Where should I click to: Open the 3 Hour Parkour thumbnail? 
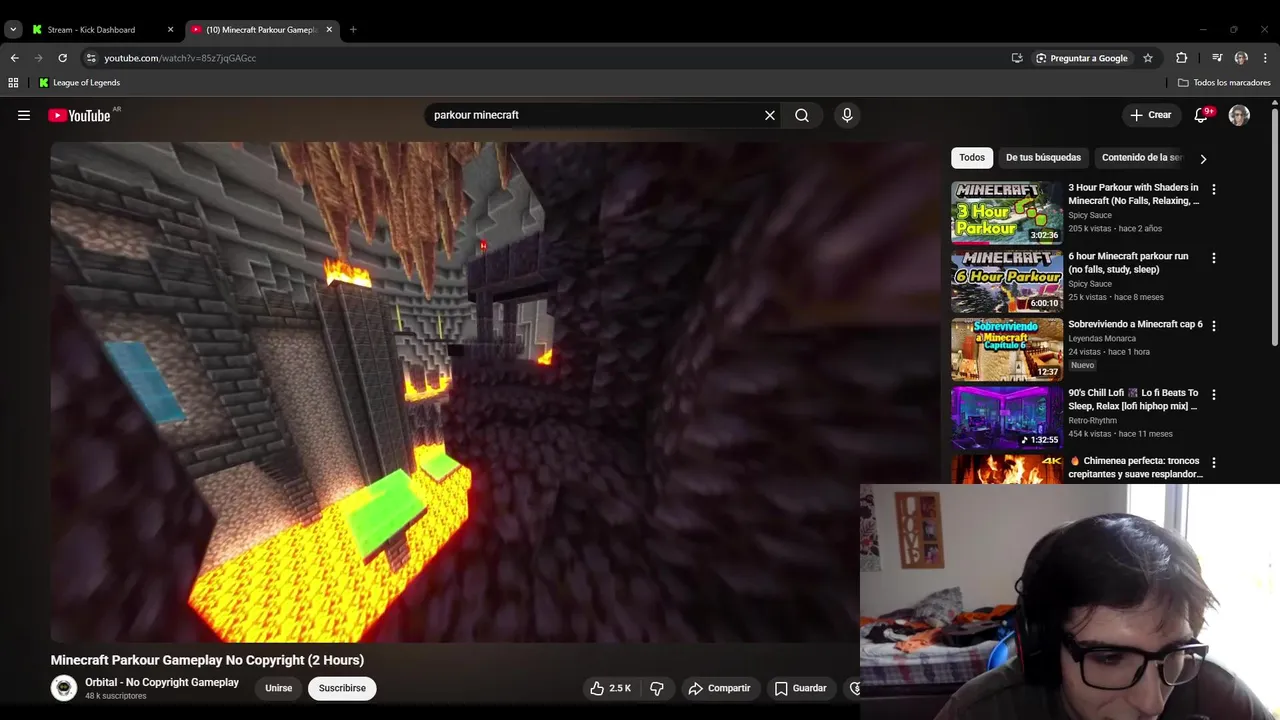(x=1006, y=213)
